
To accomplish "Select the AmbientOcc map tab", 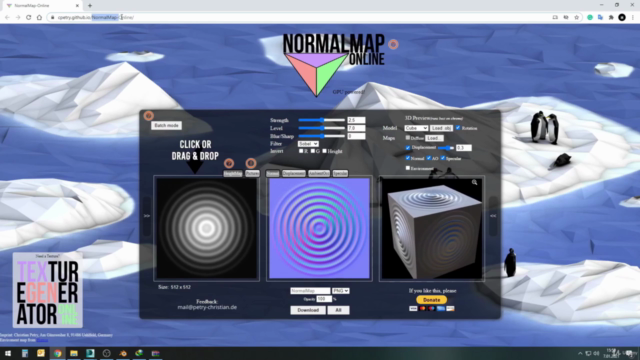I will point(319,173).
